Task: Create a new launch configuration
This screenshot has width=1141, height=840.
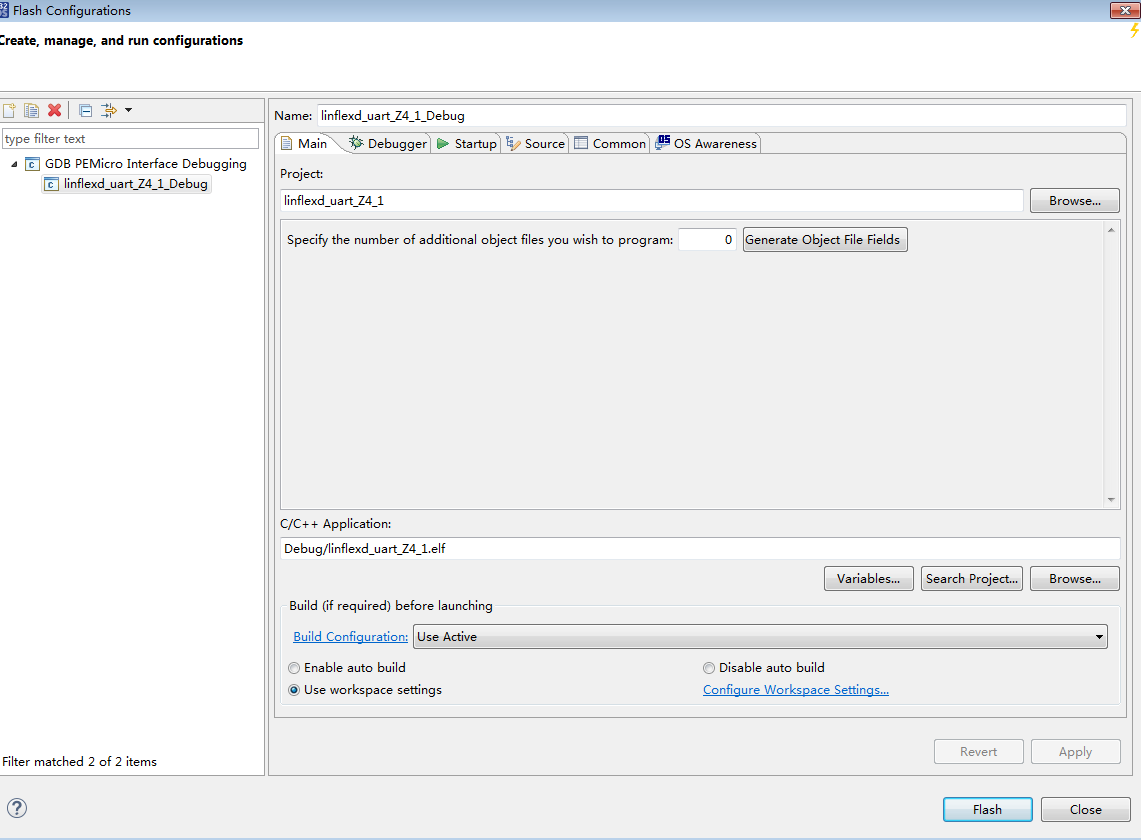Action: tap(9, 110)
